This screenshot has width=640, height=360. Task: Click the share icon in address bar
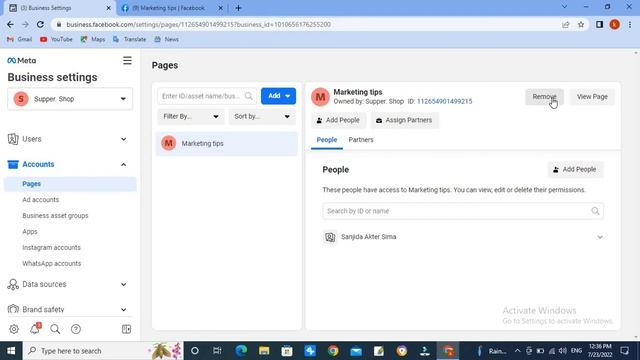[x=566, y=24]
